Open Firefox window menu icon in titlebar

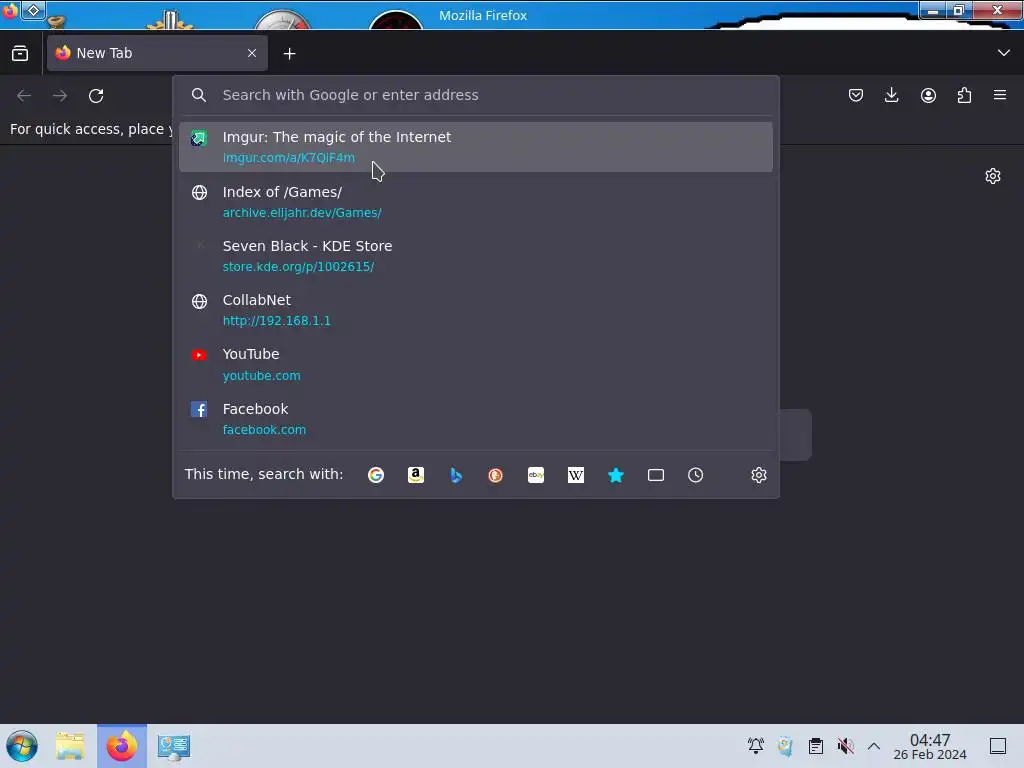9,11
